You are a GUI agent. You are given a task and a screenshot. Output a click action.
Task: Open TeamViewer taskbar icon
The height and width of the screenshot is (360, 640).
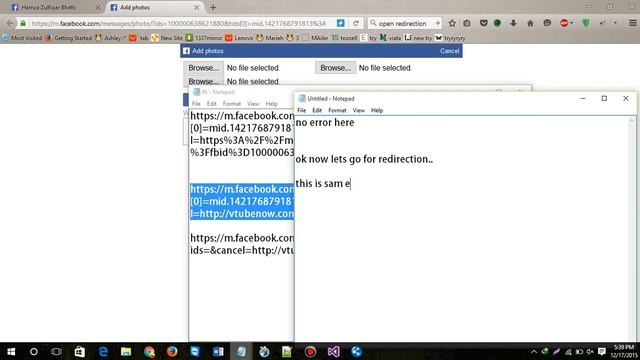[195, 351]
